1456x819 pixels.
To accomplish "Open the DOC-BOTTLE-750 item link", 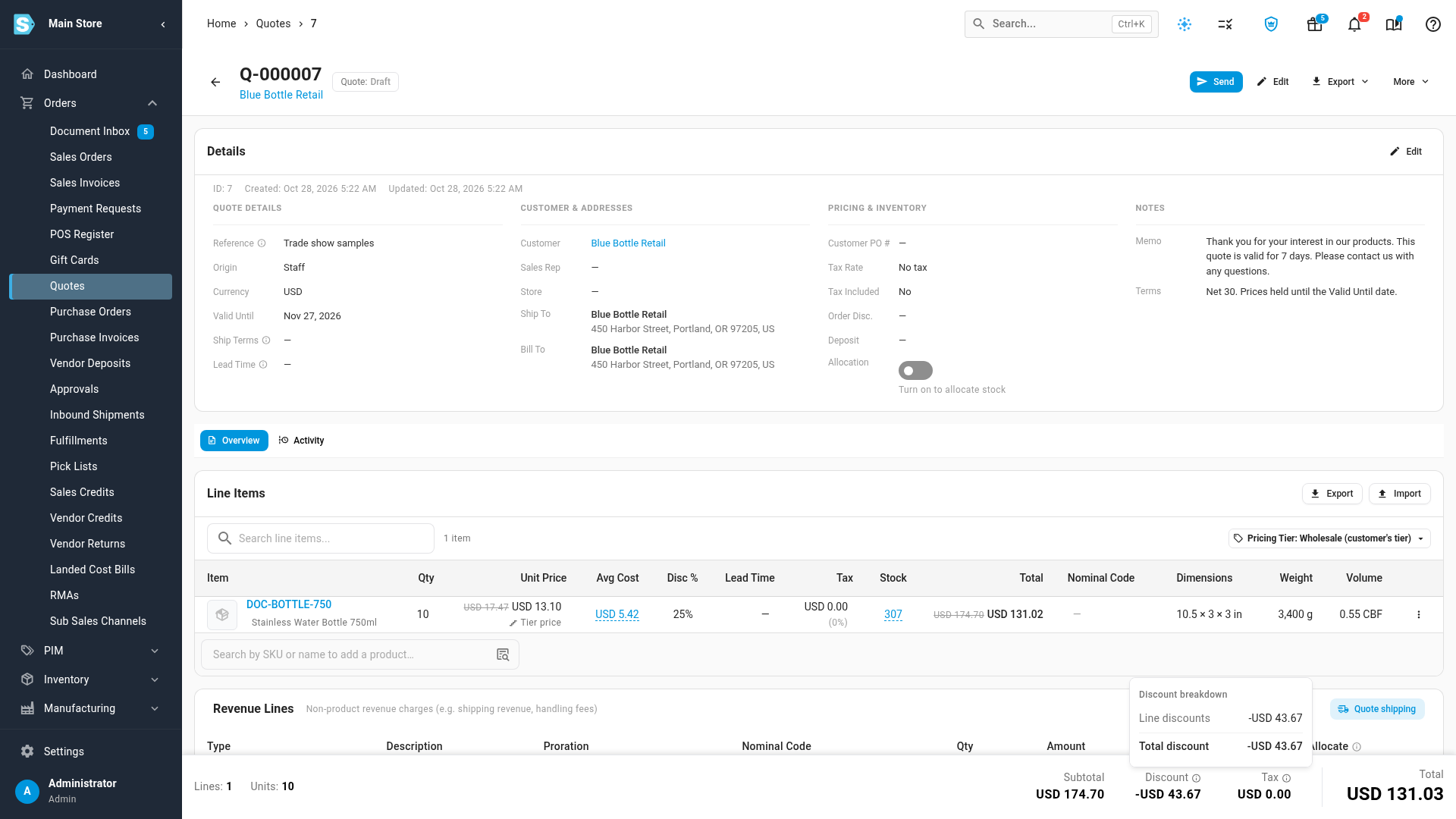I will point(289,604).
